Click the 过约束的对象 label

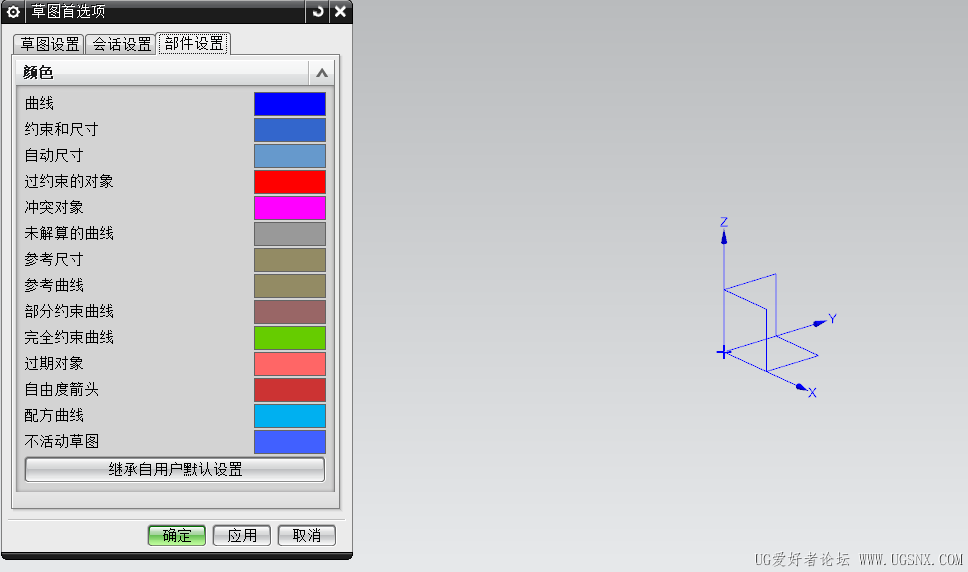point(69,181)
